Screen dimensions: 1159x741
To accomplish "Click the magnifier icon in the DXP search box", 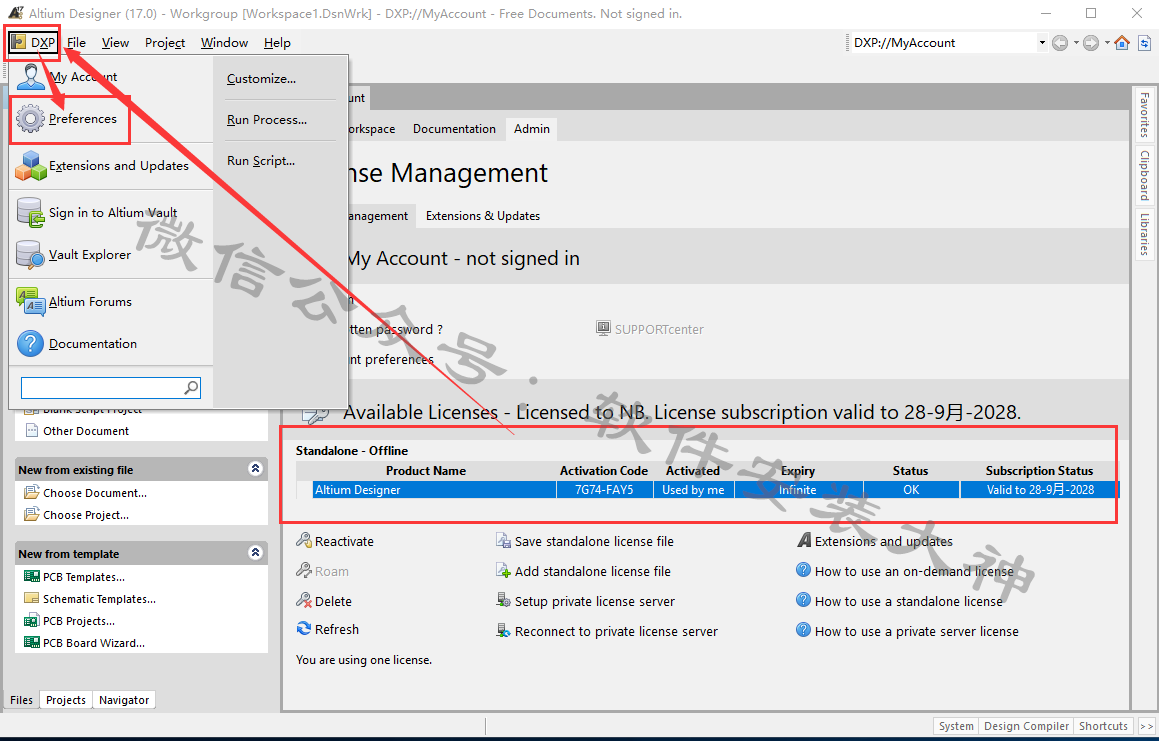I will tap(191, 388).
